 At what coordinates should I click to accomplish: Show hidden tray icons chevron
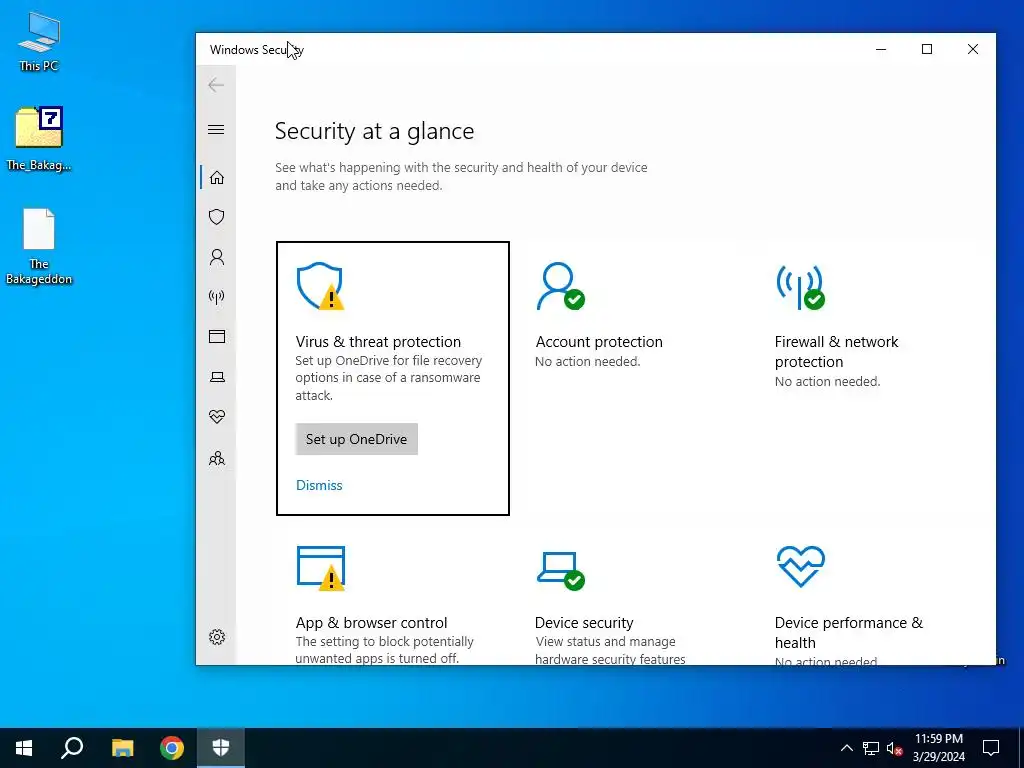846,748
